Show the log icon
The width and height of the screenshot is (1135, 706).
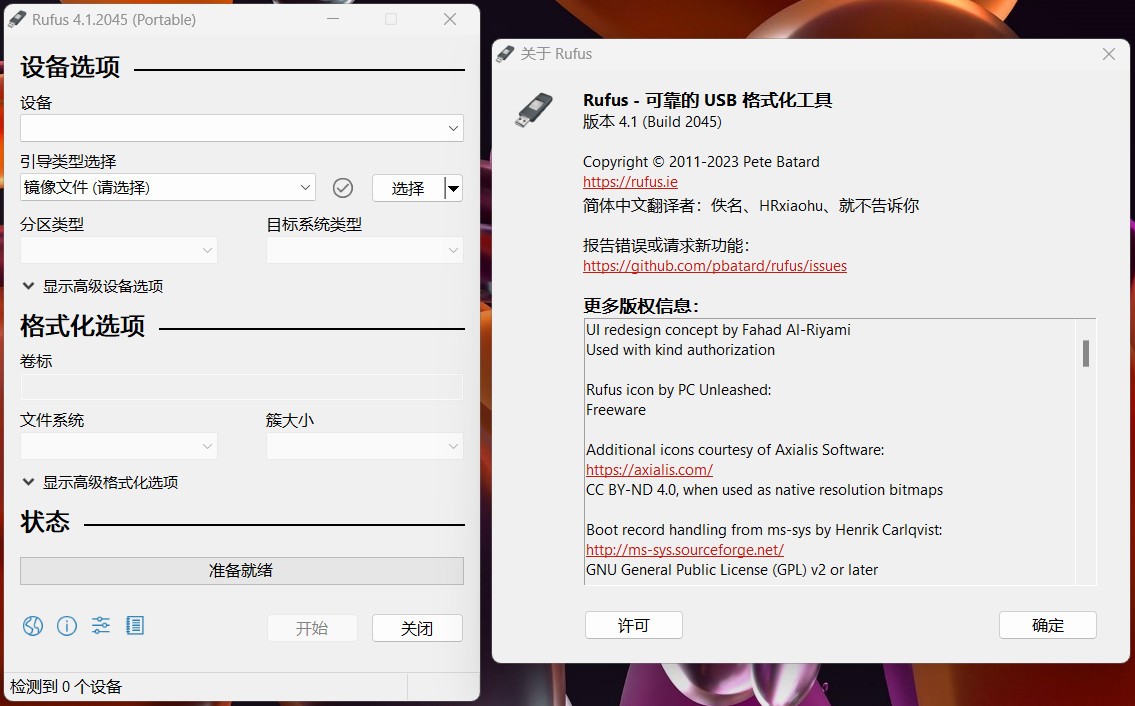click(x=135, y=625)
